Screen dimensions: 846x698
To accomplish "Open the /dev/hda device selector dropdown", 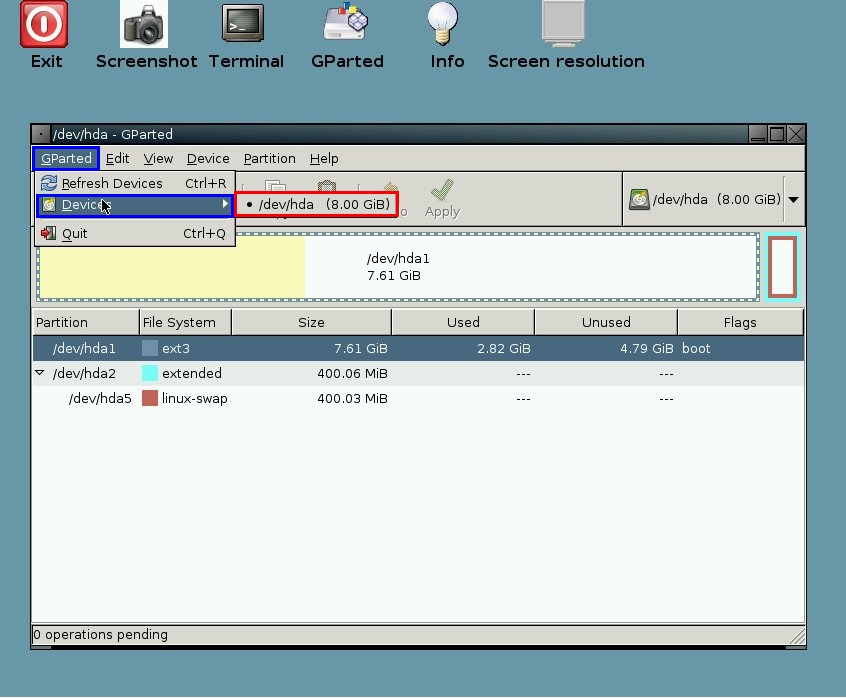I will coord(713,200).
